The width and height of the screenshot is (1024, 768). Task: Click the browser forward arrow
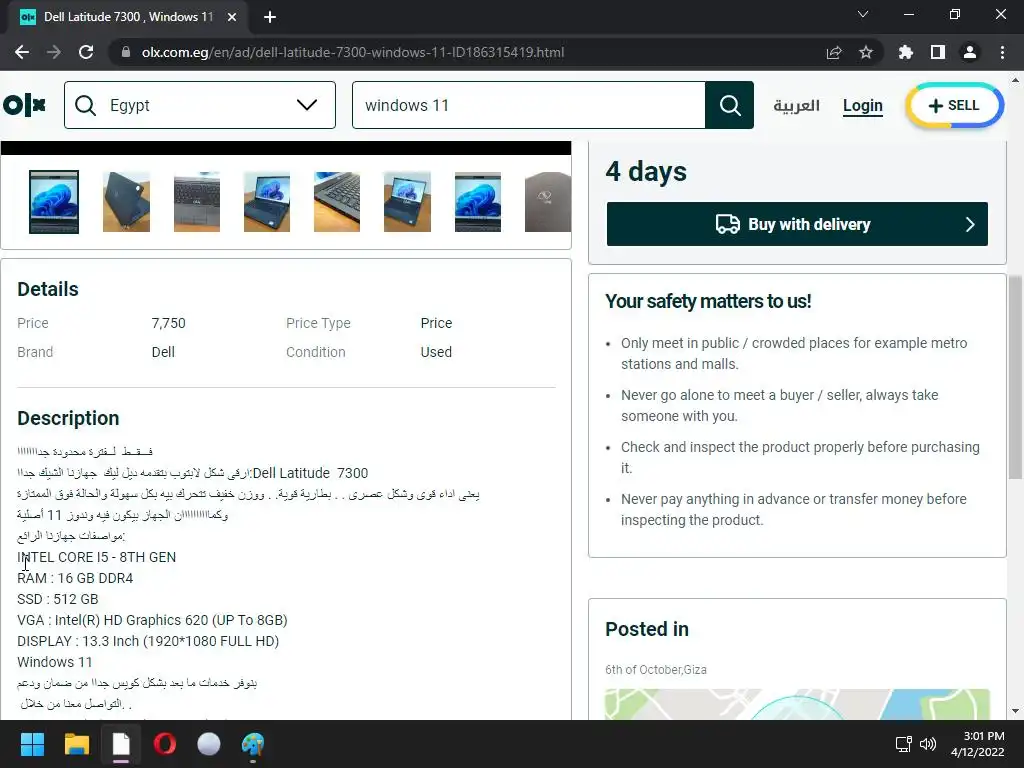click(x=54, y=52)
